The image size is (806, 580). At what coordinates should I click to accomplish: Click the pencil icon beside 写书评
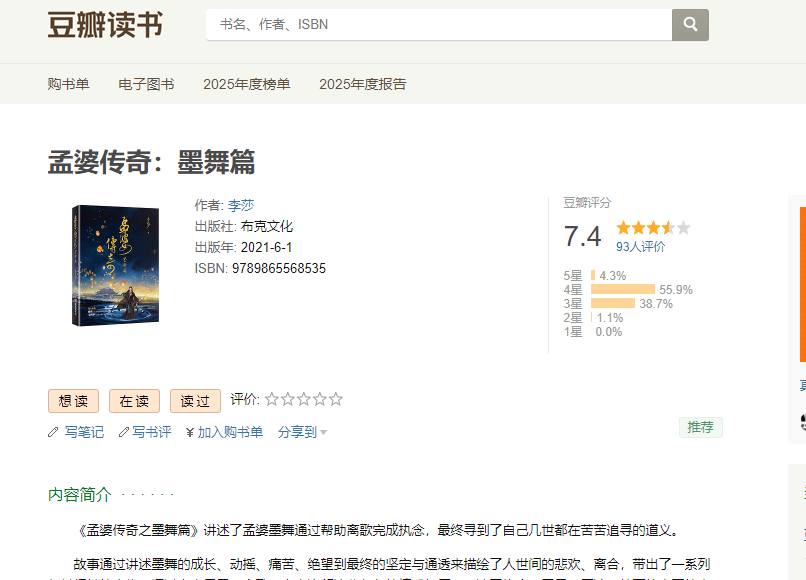124,432
